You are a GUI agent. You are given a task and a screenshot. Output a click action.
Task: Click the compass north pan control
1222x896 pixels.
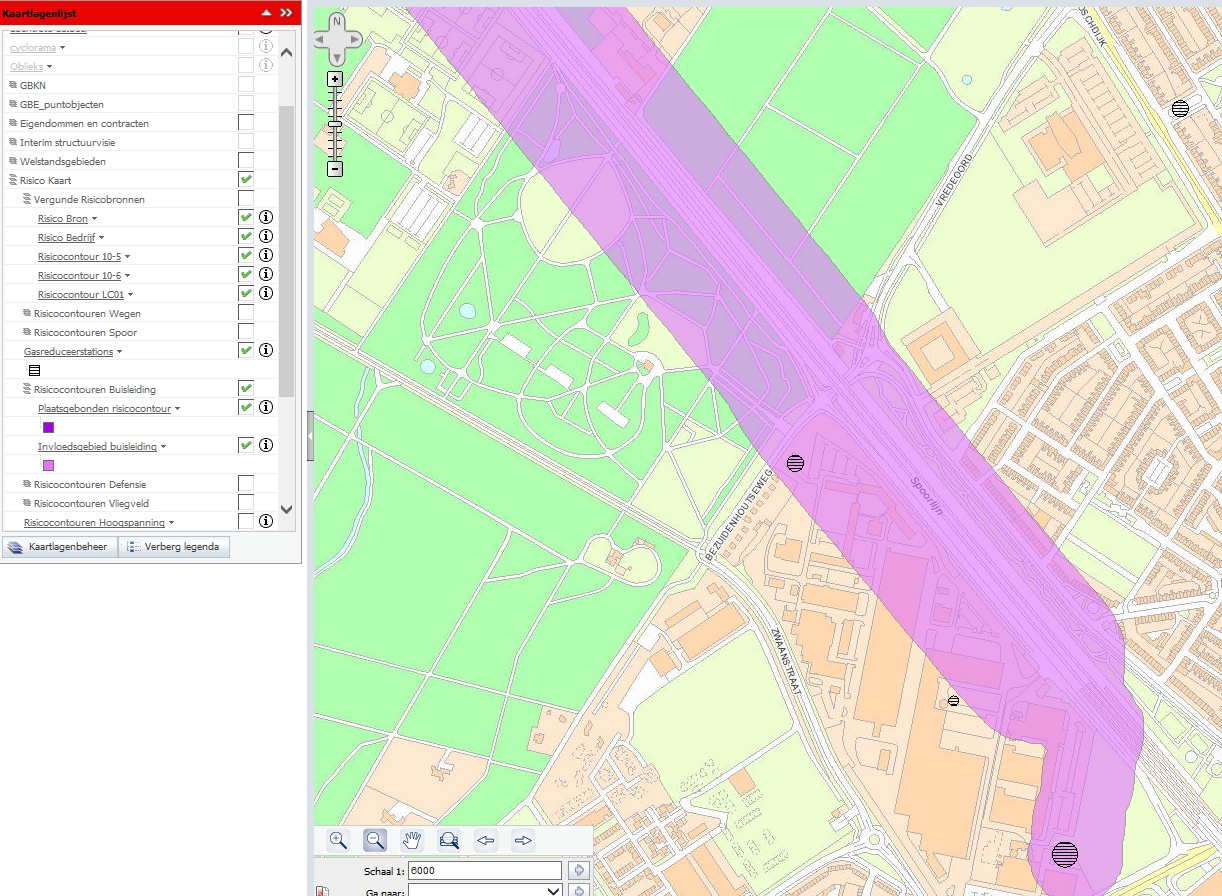(x=337, y=22)
